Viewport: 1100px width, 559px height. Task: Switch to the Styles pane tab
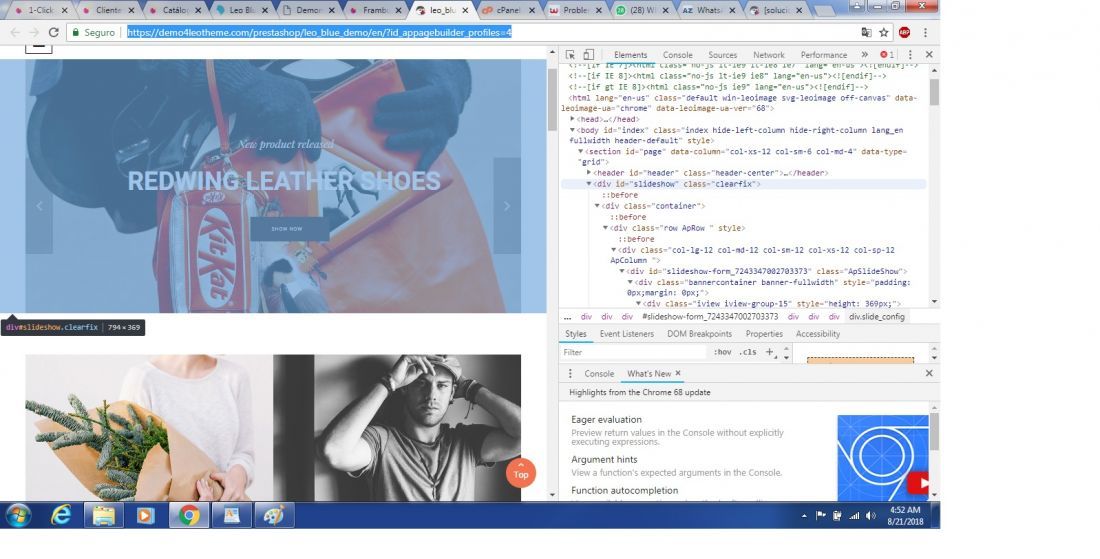(x=575, y=334)
